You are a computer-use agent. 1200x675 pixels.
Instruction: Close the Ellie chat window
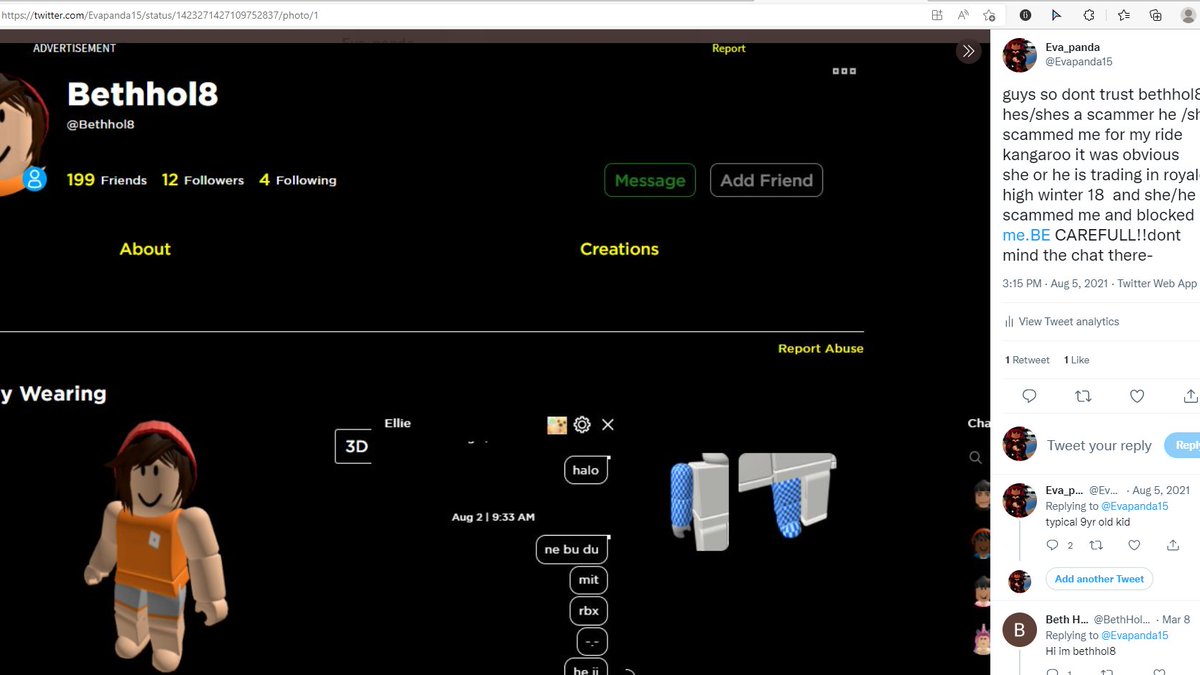[x=608, y=424]
